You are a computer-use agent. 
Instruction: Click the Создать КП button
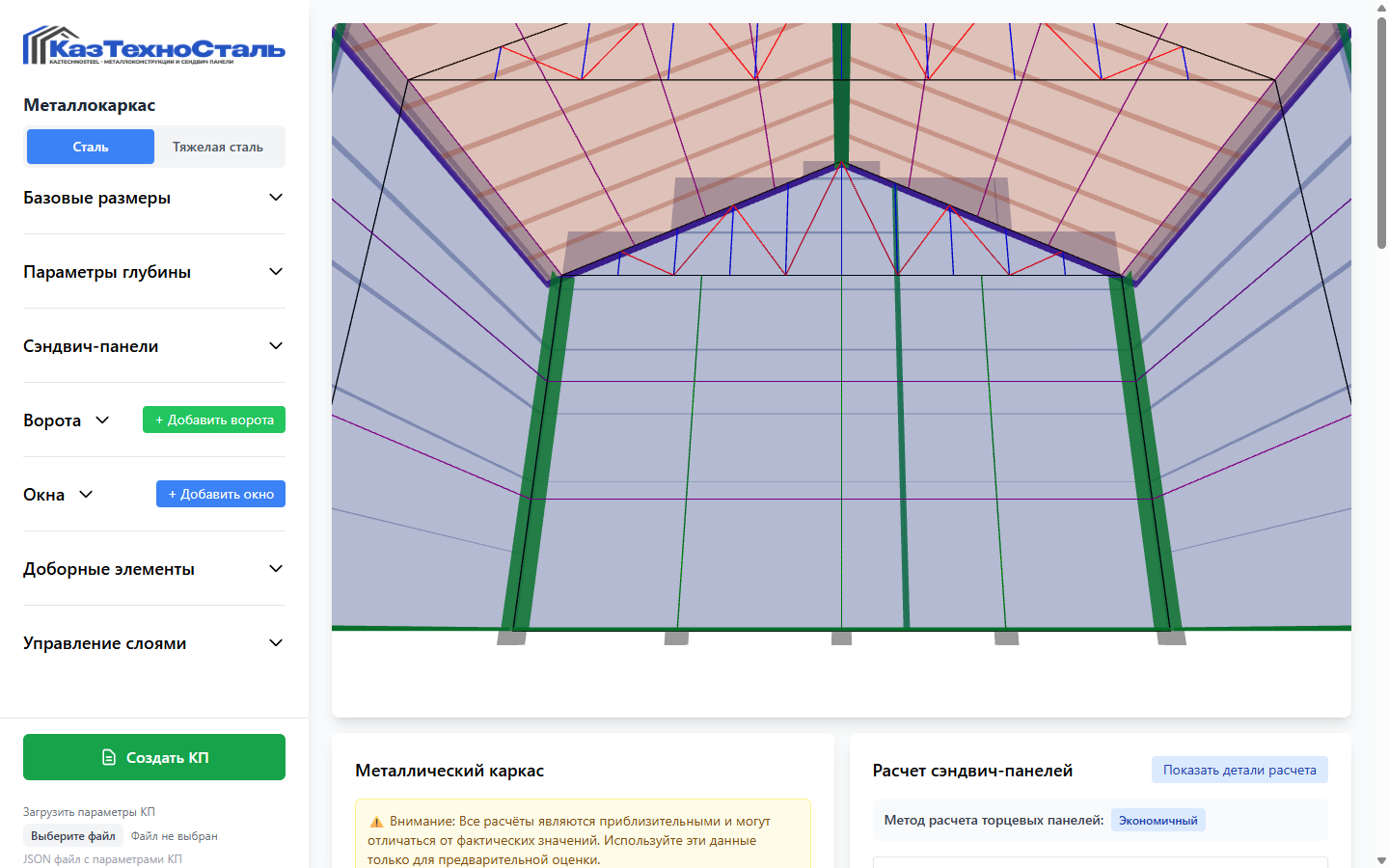click(x=154, y=757)
